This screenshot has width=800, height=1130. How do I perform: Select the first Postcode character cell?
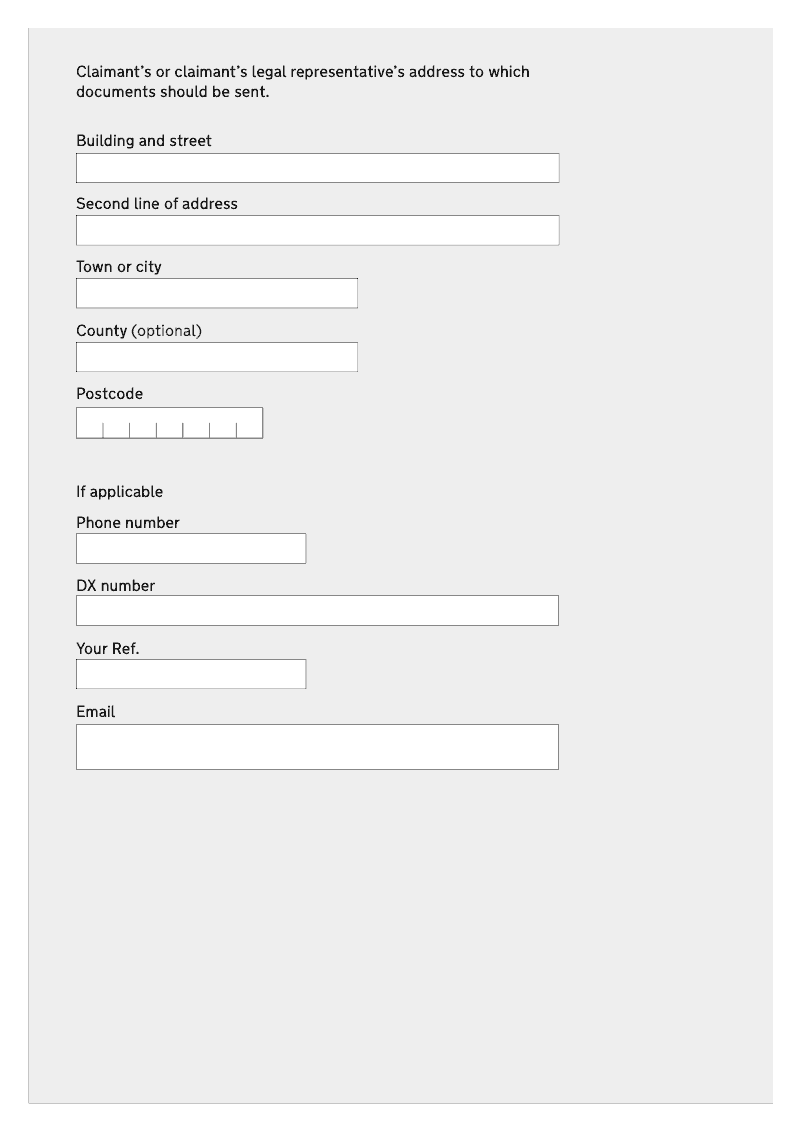pyautogui.click(x=90, y=423)
